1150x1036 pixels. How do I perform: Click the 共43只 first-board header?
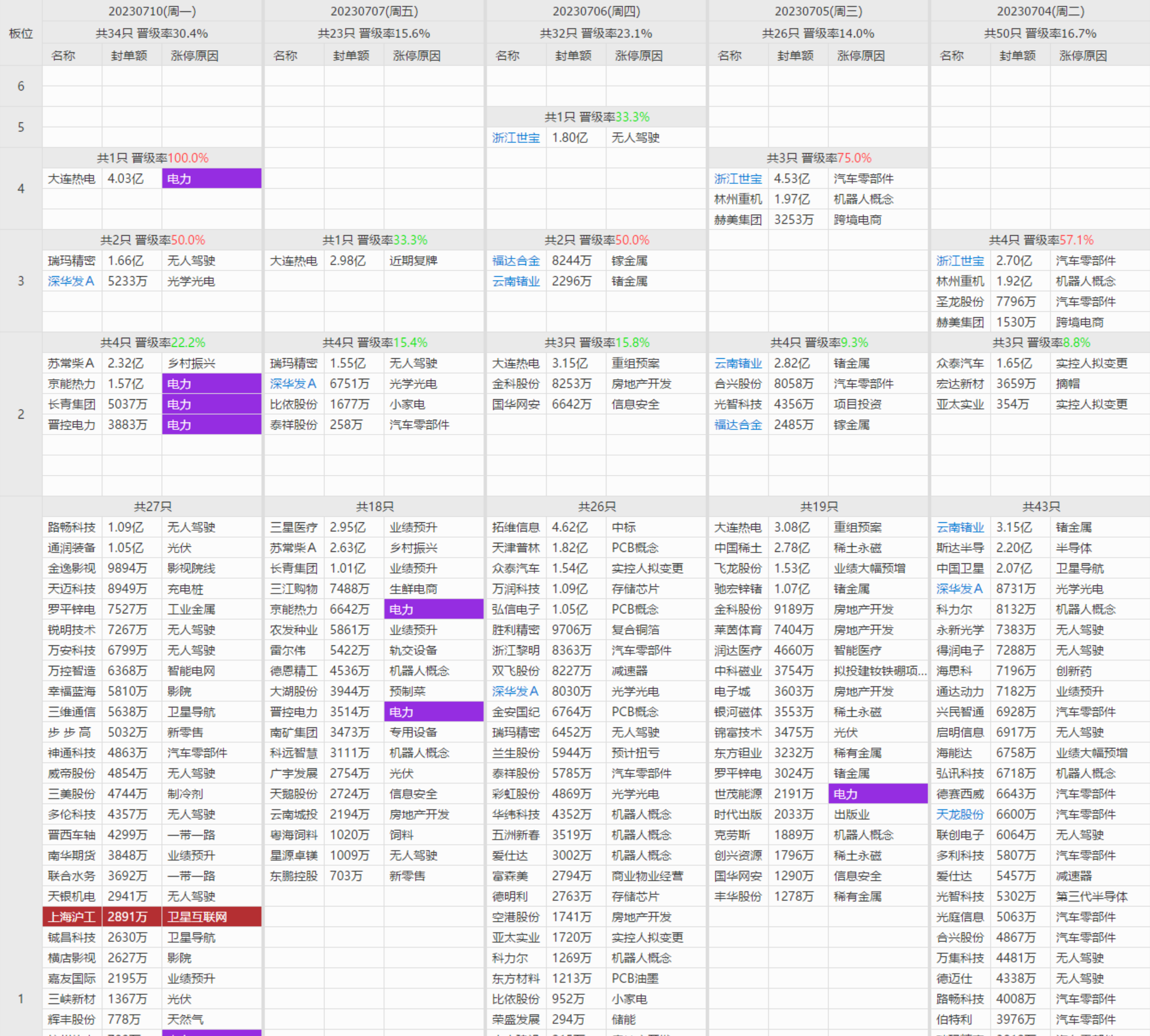tap(1041, 507)
